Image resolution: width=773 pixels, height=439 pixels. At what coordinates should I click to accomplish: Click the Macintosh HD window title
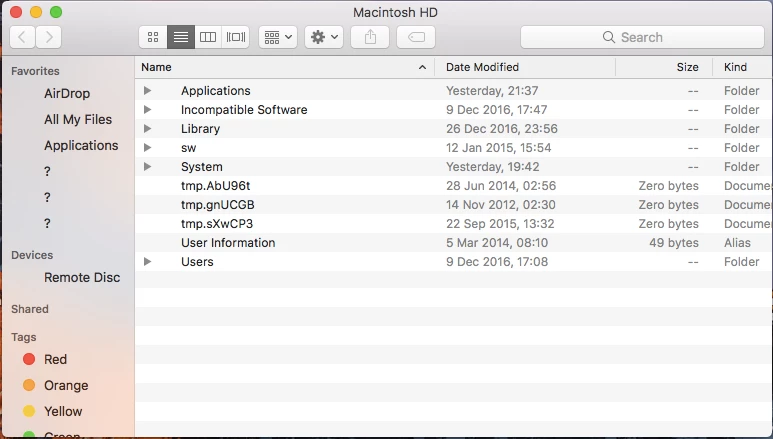(395, 12)
